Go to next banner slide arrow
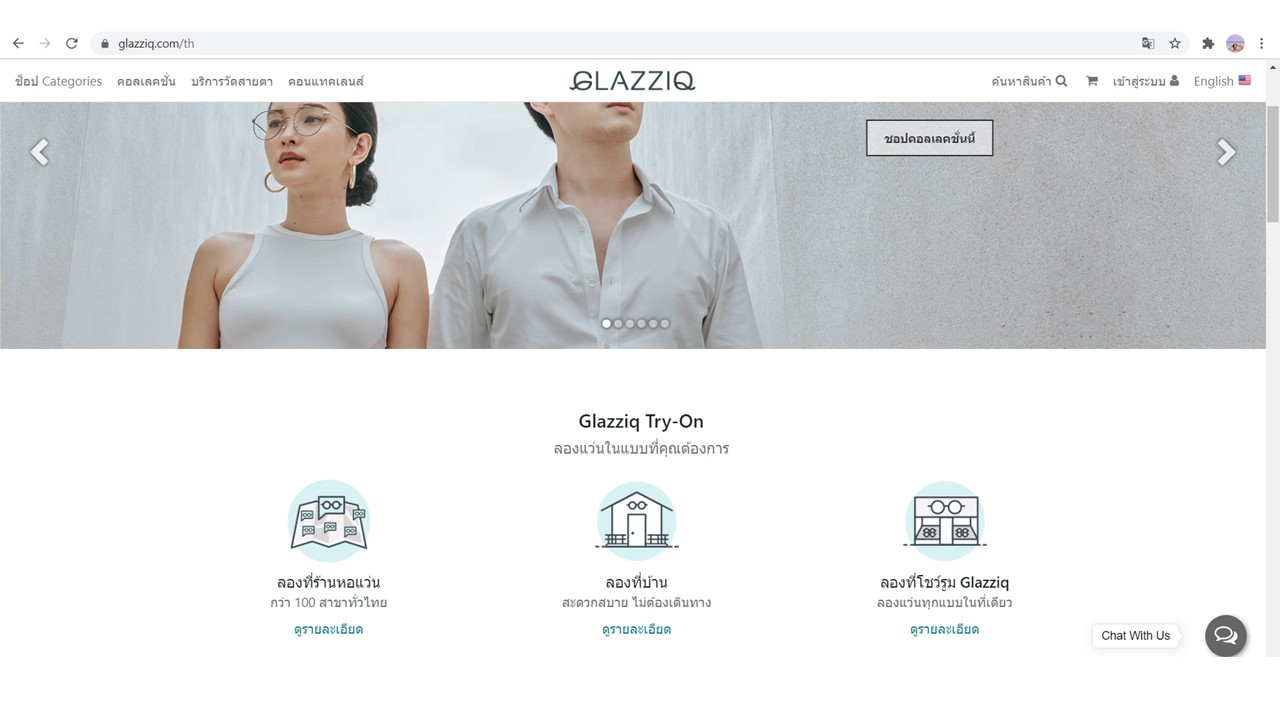Screen dimensions: 1280x720 [1226, 152]
